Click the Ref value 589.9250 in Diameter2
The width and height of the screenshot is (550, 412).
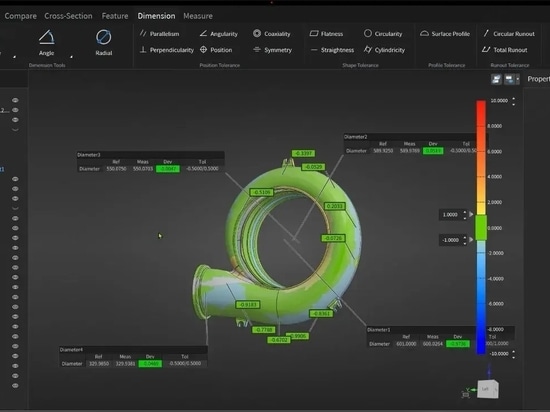383,151
